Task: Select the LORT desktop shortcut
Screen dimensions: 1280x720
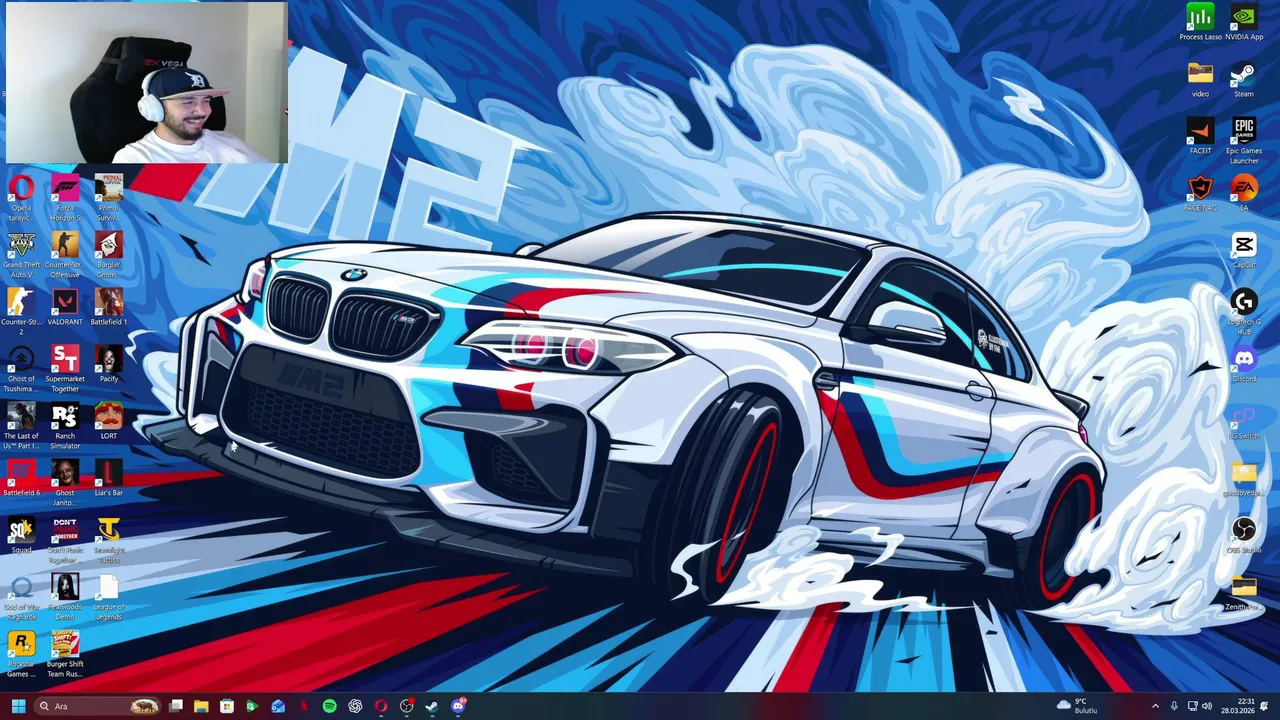Action: [109, 421]
